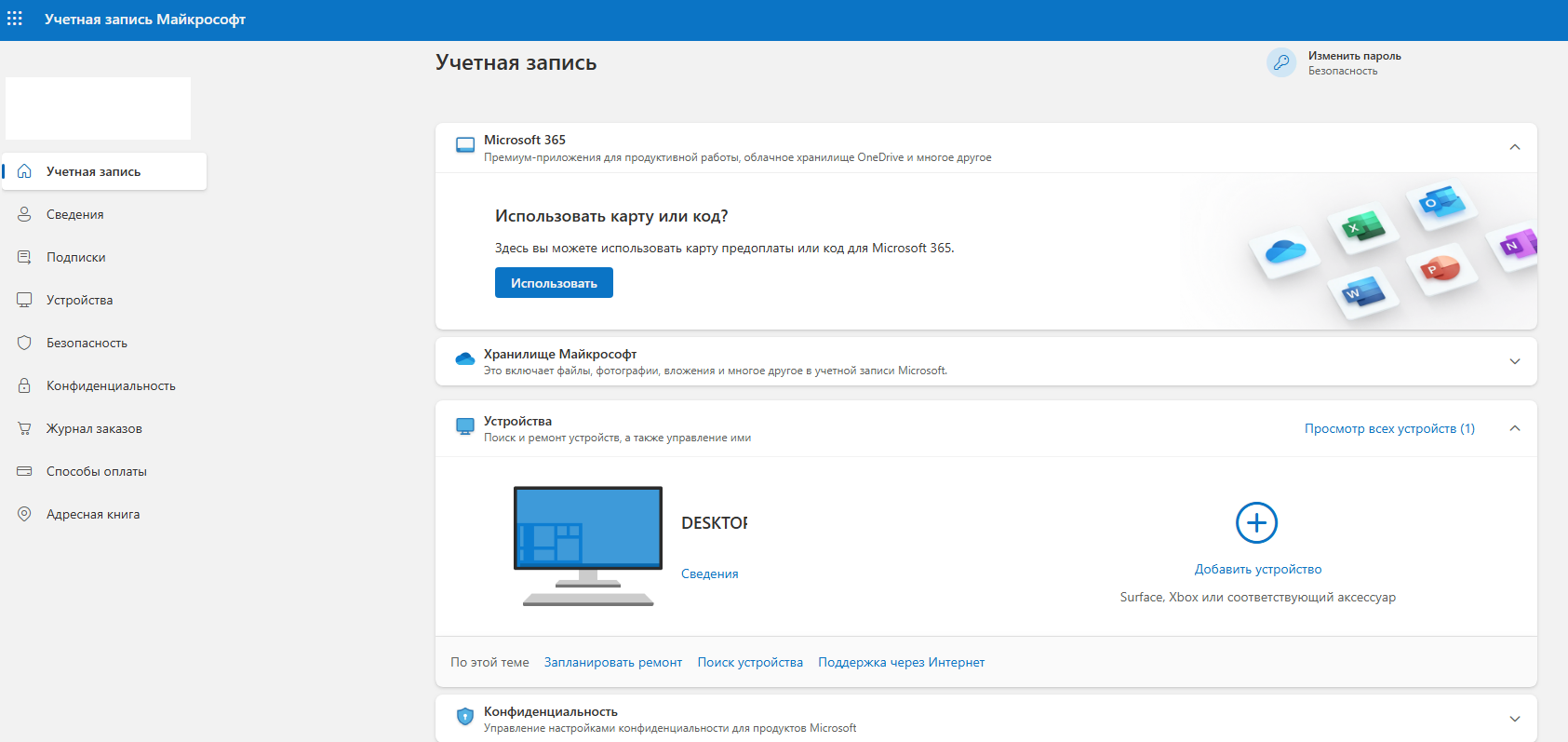Click the privacy shield icon in Конфиденциальность card
Image resolution: width=1568 pixels, height=742 pixels.
click(465, 717)
